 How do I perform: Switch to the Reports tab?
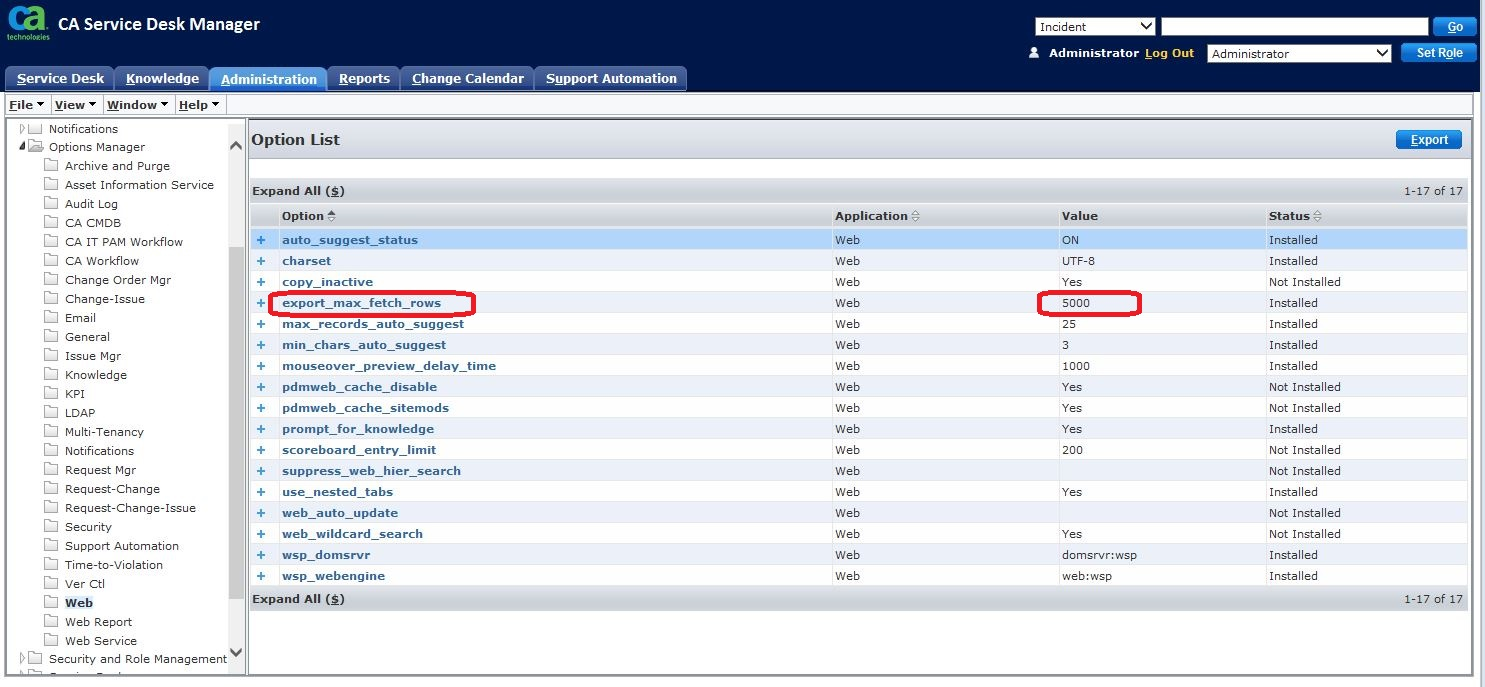[x=364, y=79]
